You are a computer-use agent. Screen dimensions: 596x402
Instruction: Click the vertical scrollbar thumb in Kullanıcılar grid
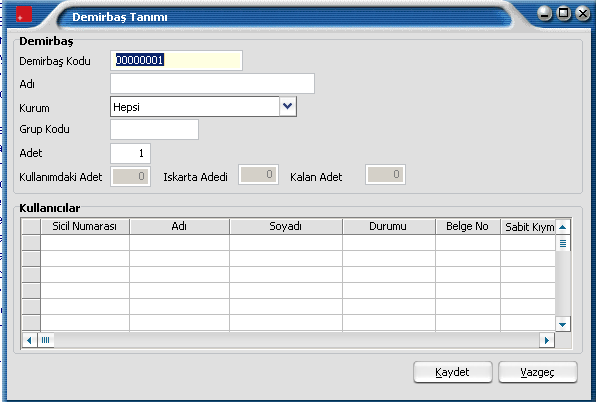coord(563,243)
